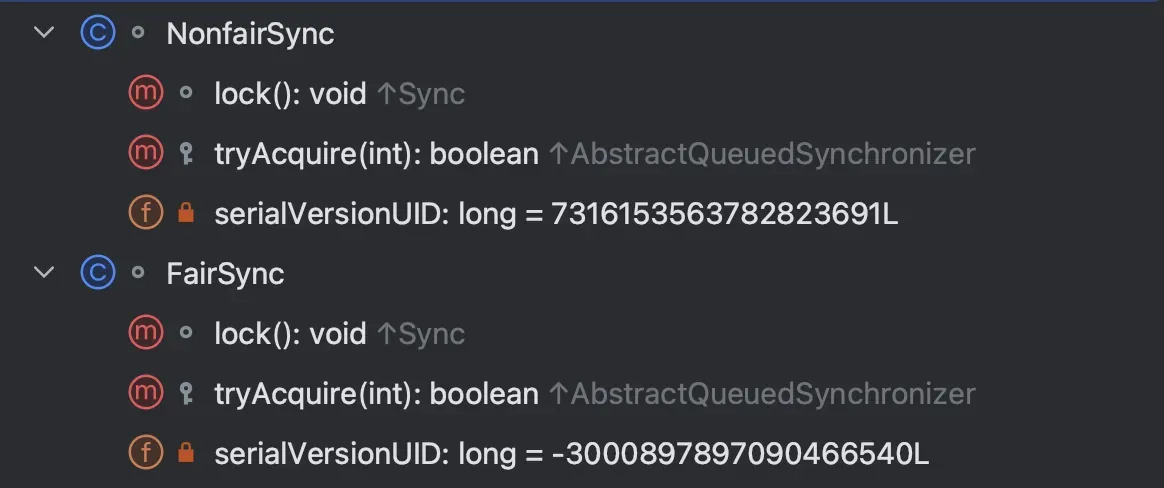This screenshot has width=1164, height=488.
Task: Click the key icon beside FairSync tryAcquire
Action: [185, 393]
